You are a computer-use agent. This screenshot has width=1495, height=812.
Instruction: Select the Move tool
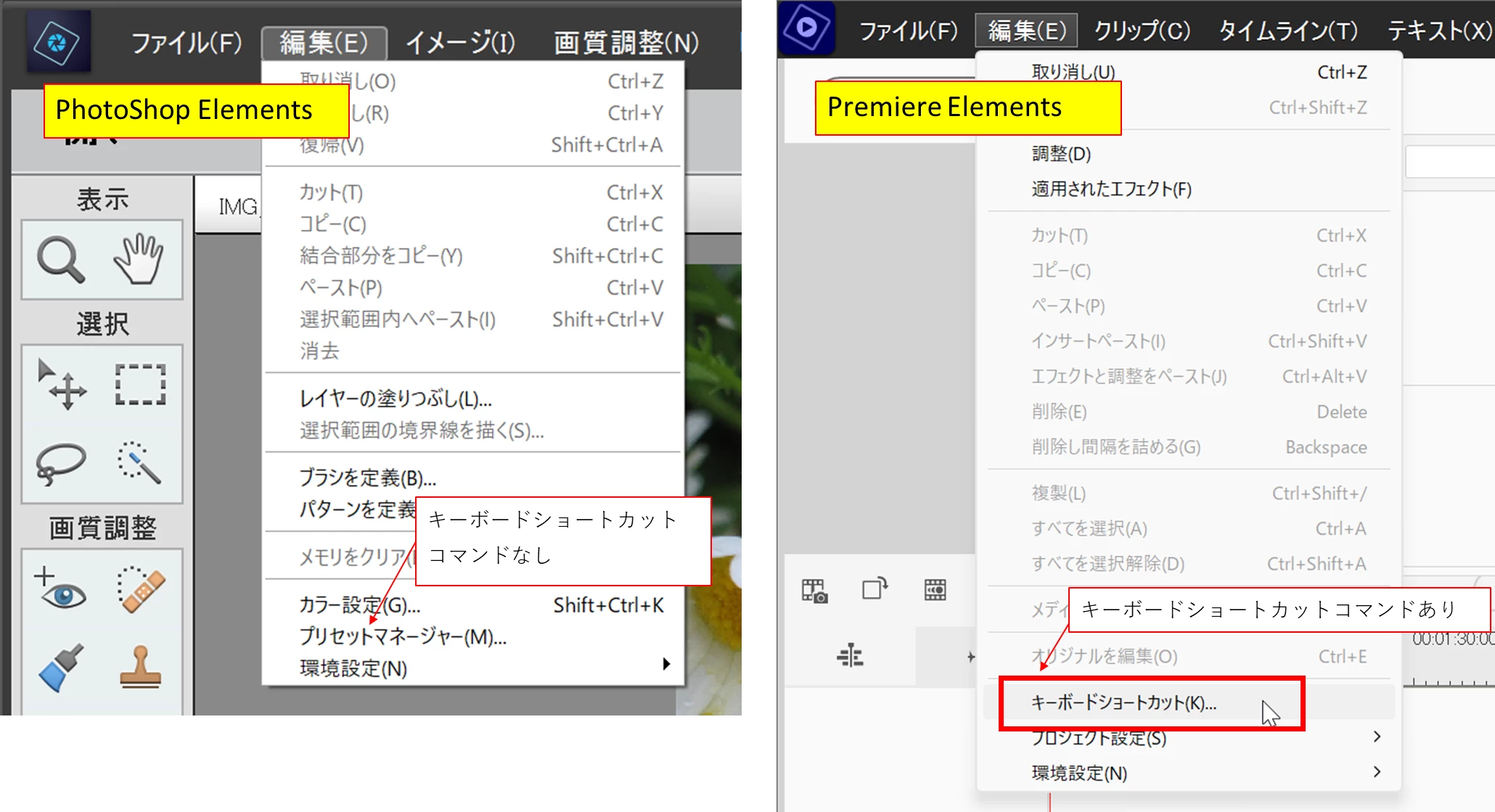point(62,385)
